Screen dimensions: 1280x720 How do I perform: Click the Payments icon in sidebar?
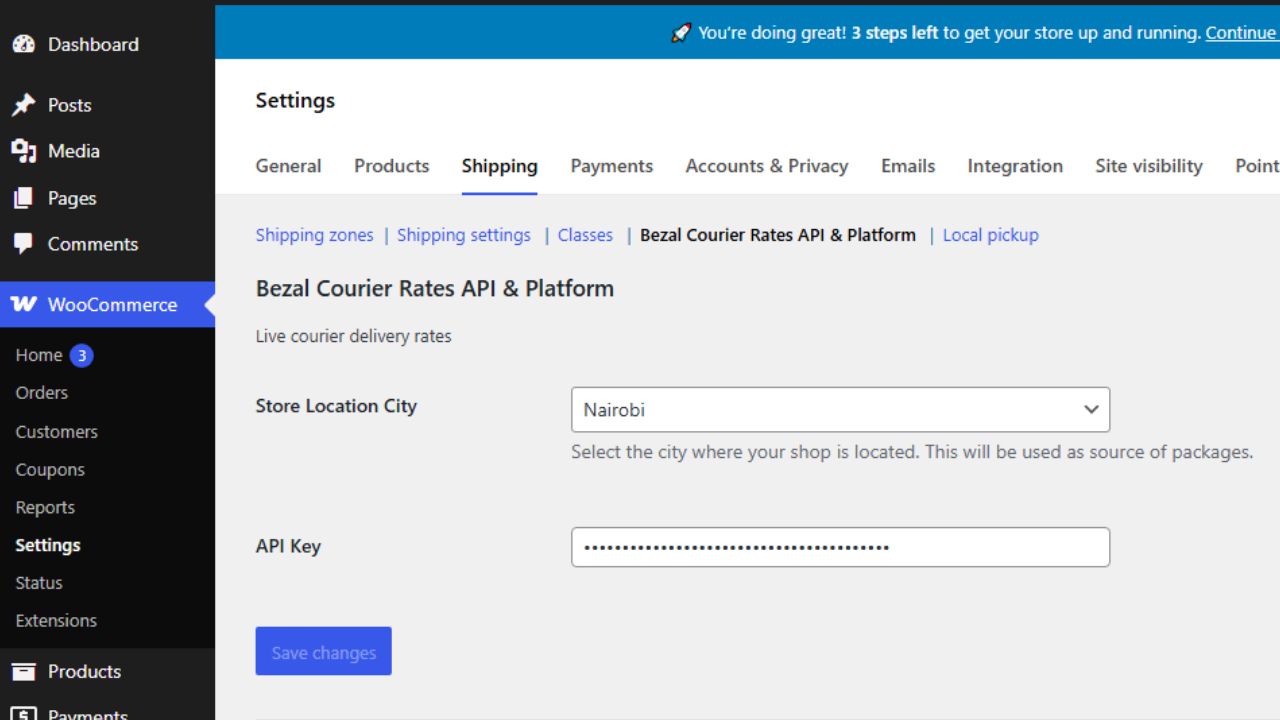[23, 714]
